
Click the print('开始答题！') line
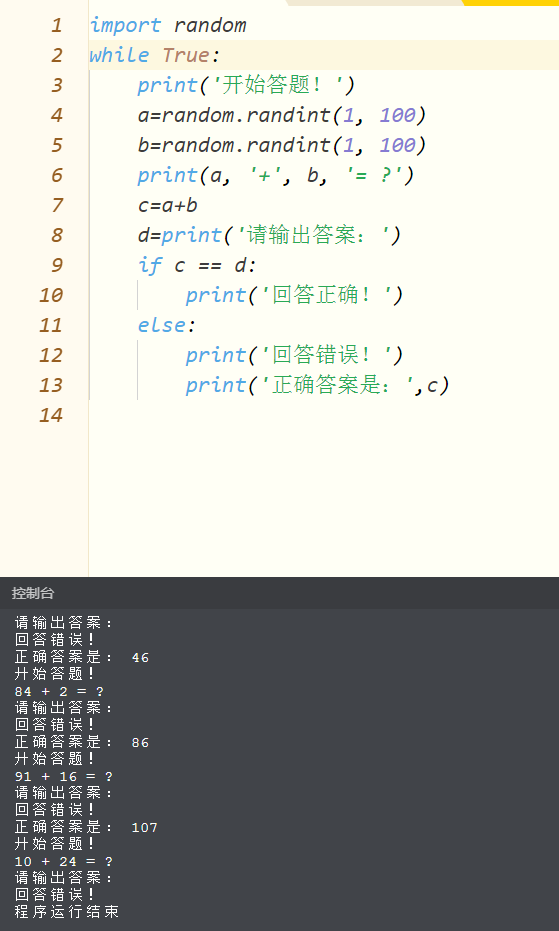pos(246,86)
